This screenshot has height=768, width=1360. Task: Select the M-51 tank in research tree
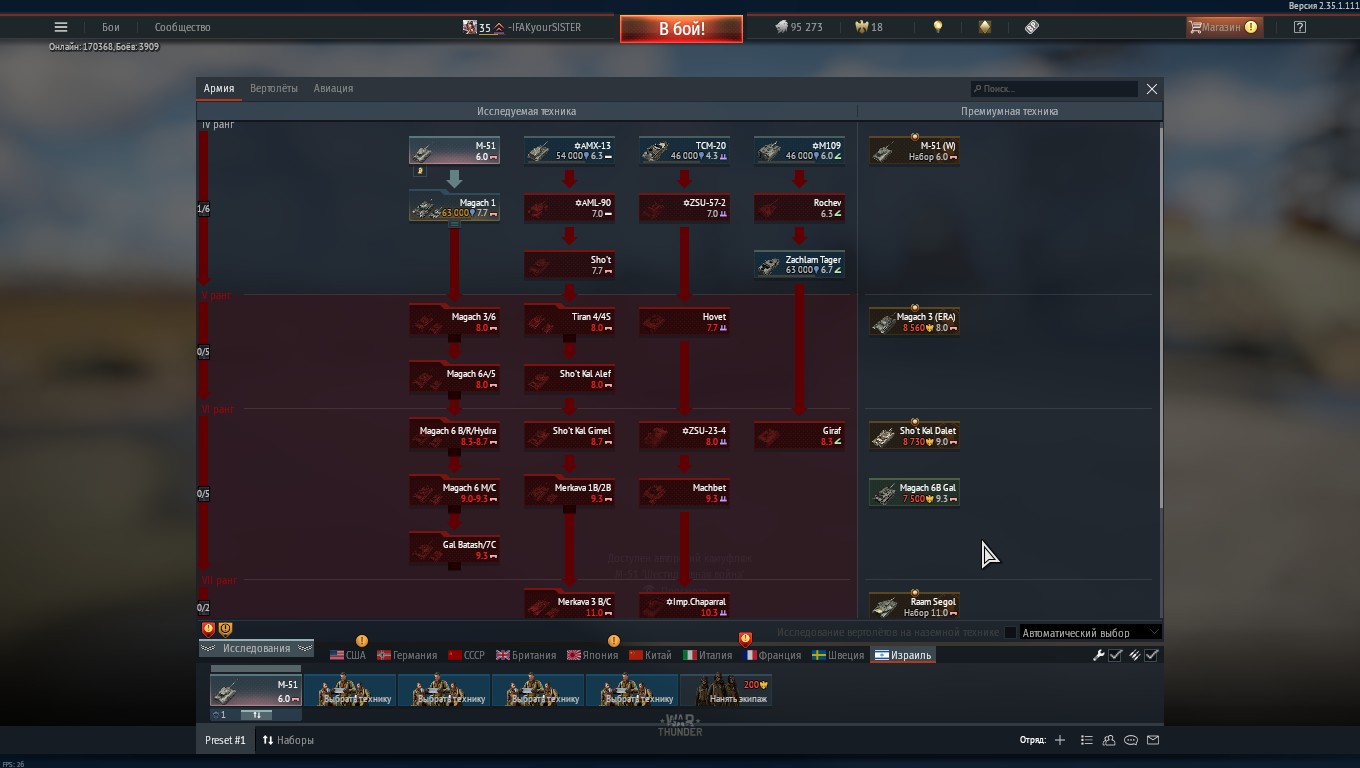click(454, 151)
